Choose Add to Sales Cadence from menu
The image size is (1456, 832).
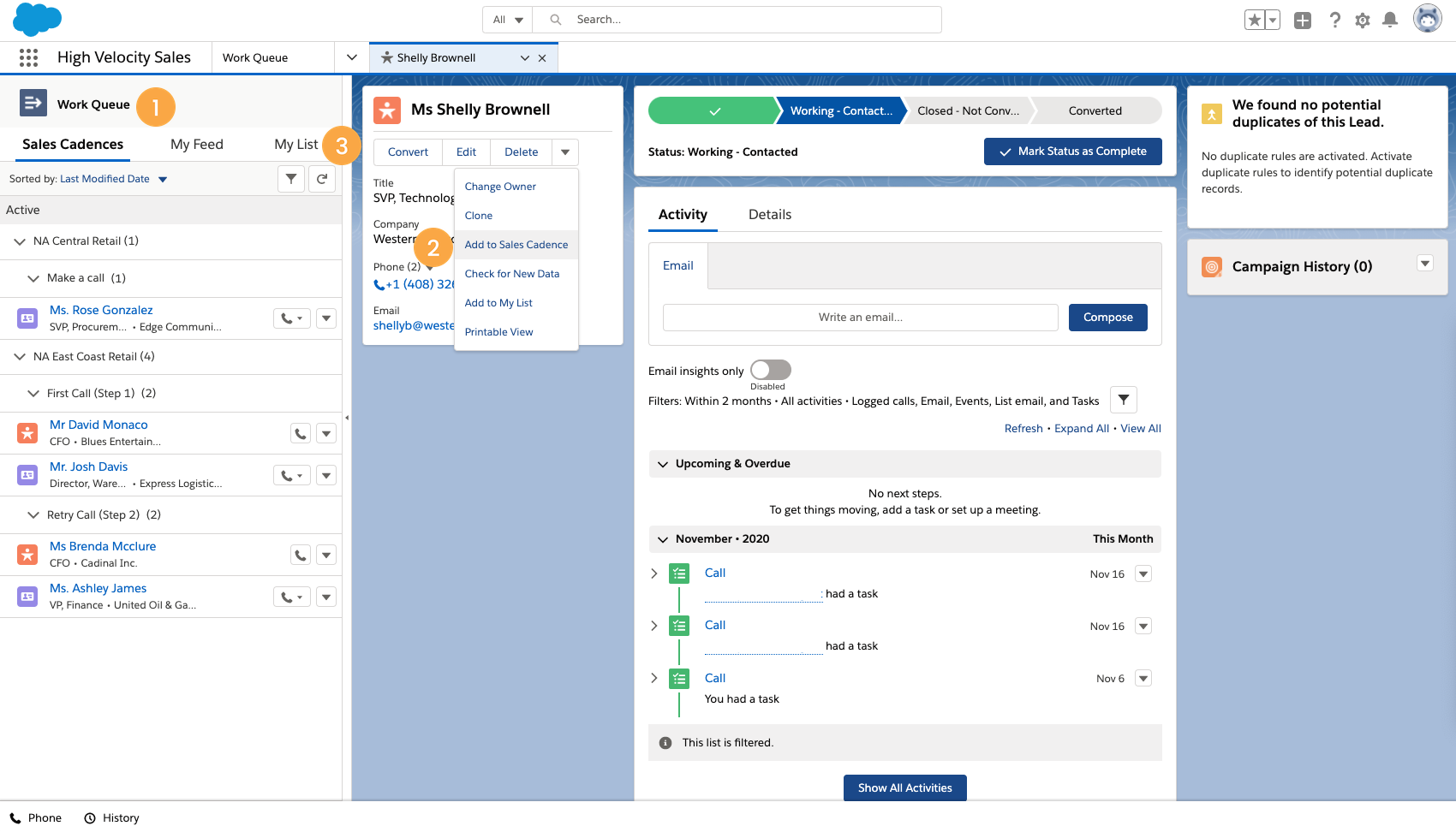click(x=516, y=245)
